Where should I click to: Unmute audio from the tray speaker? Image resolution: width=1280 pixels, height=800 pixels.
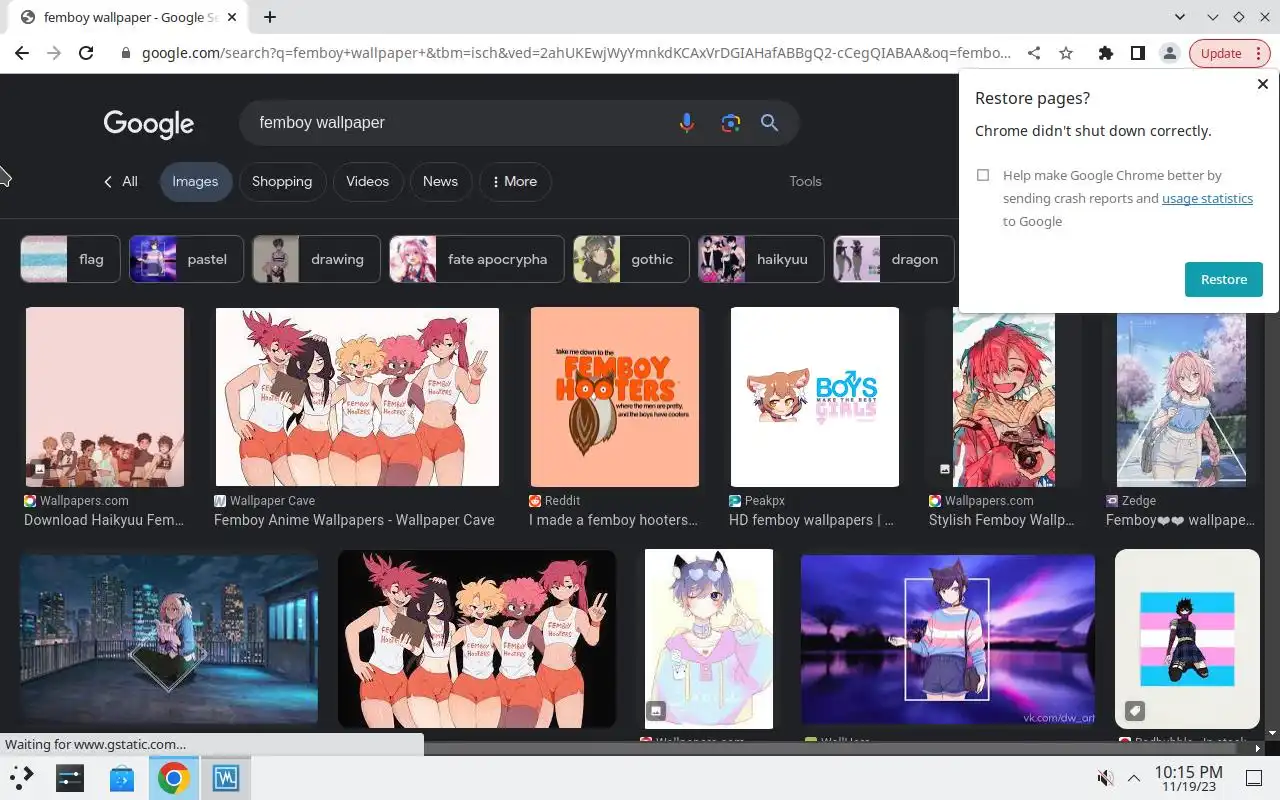tap(1105, 778)
